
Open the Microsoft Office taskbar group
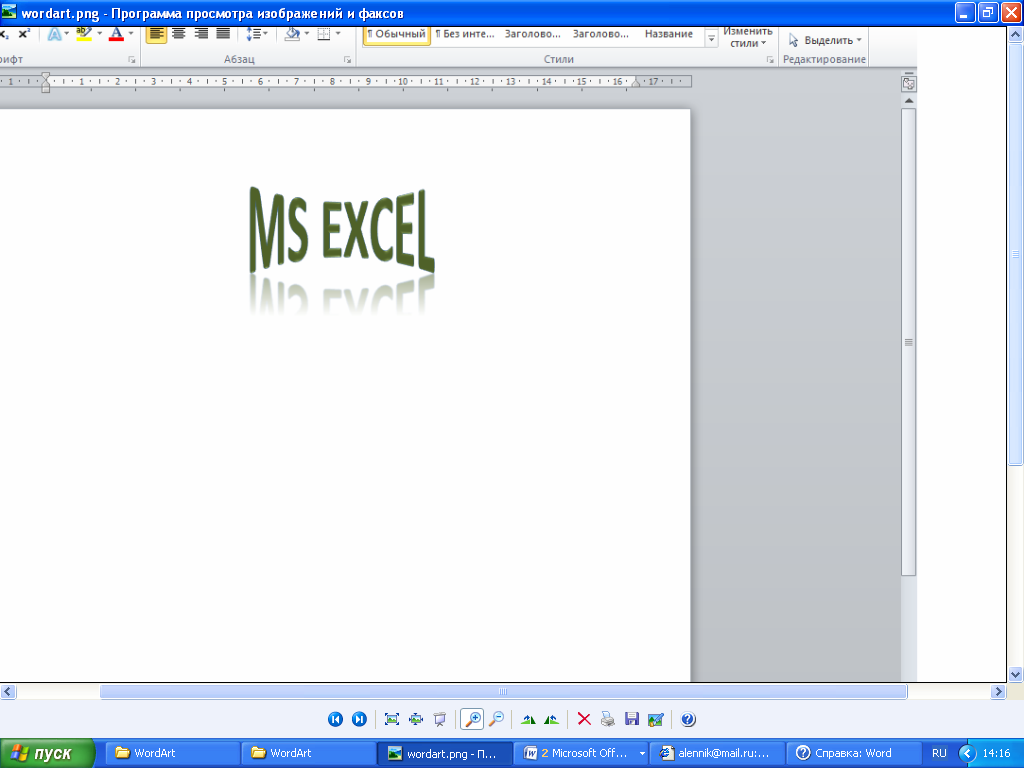tap(583, 754)
